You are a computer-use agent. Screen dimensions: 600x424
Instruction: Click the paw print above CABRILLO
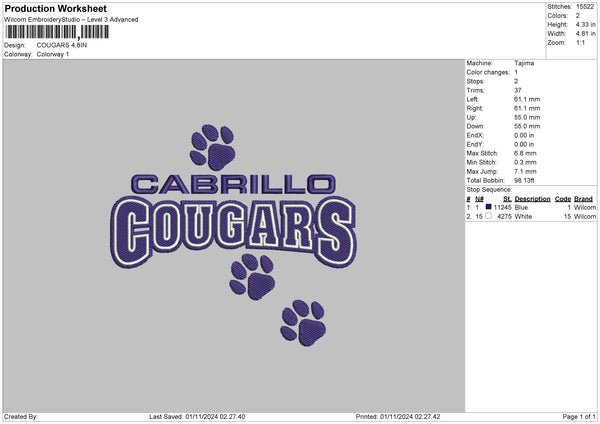coord(213,147)
